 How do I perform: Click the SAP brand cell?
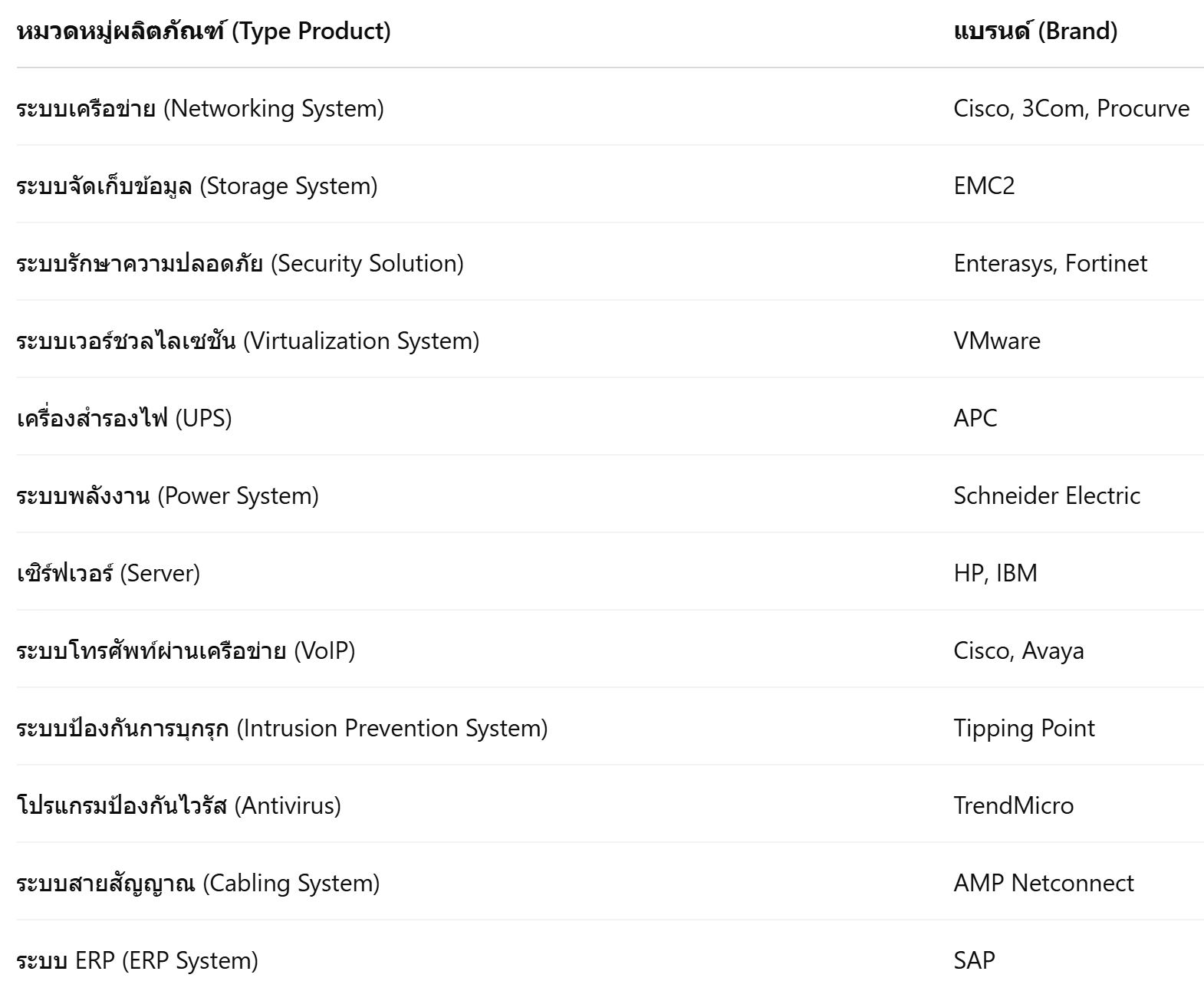tap(974, 960)
